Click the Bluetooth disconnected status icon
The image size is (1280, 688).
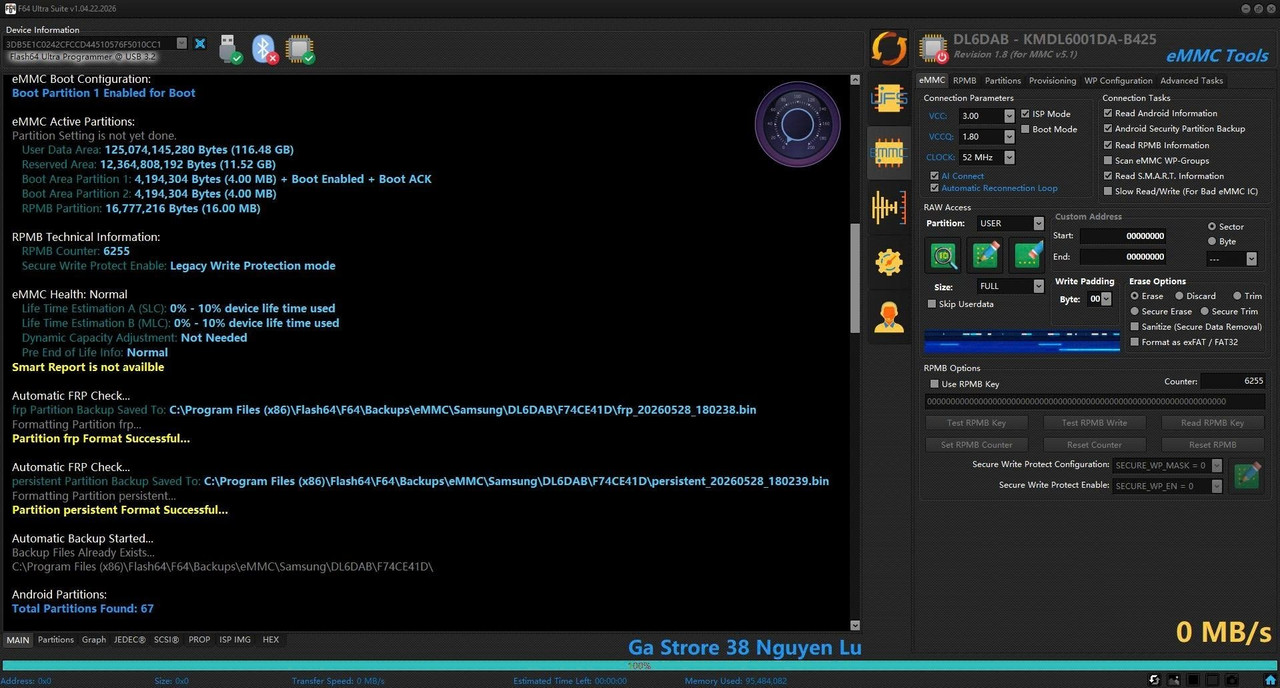pyautogui.click(x=264, y=48)
